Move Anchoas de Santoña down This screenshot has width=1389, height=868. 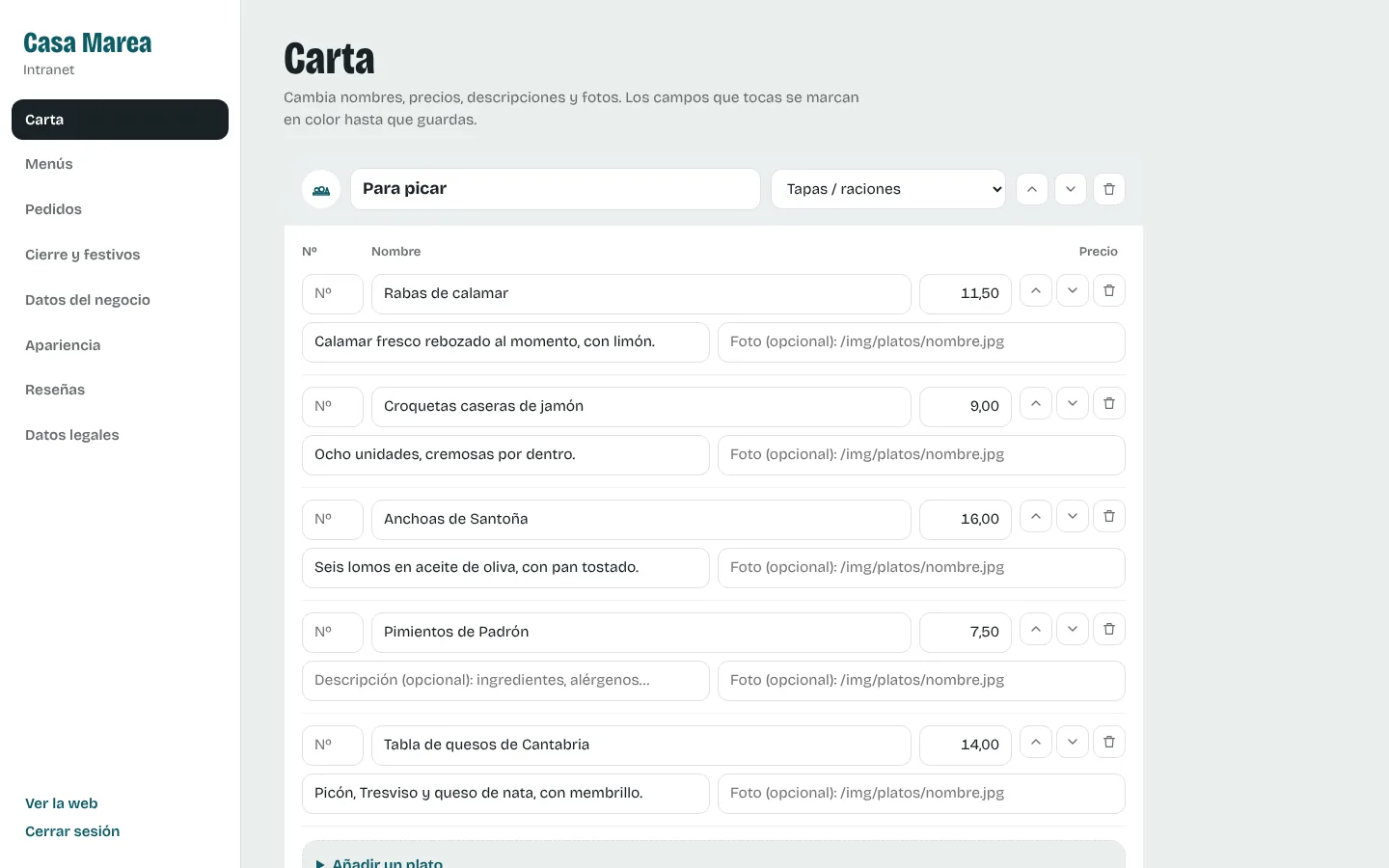pyautogui.click(x=1073, y=516)
